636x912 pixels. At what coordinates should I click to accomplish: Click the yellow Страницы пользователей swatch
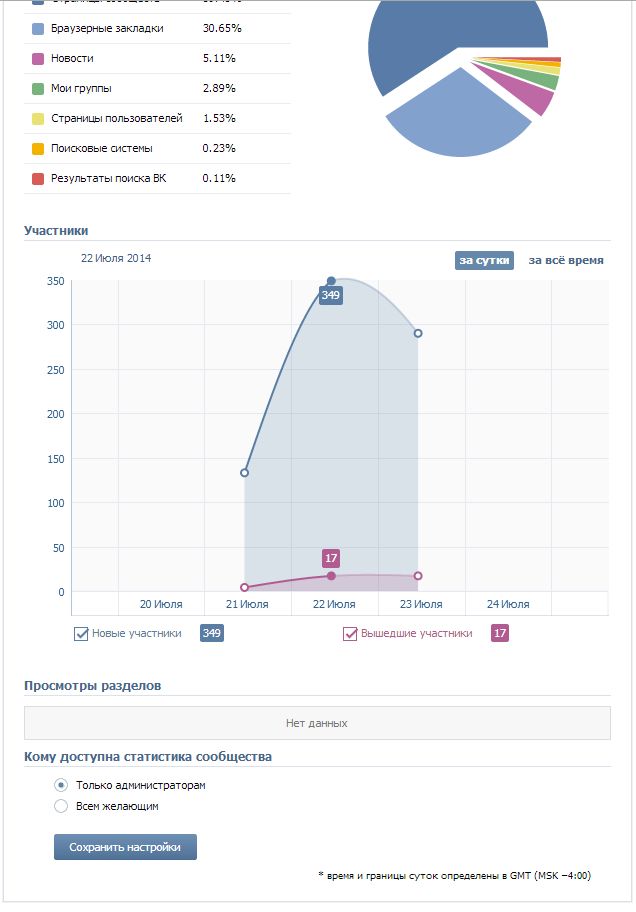[38, 119]
